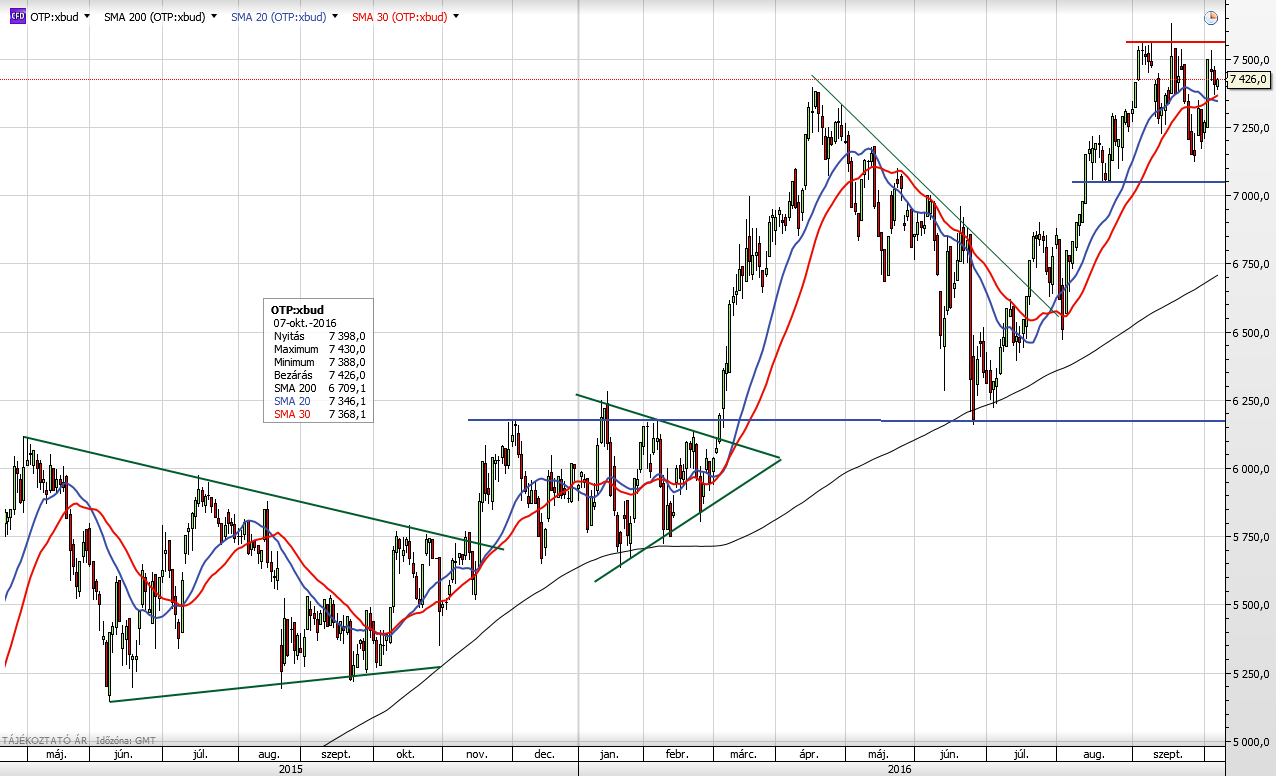This screenshot has width=1276, height=776.
Task: Click the SMA 200 6 709,1 value row
Action: (319, 388)
